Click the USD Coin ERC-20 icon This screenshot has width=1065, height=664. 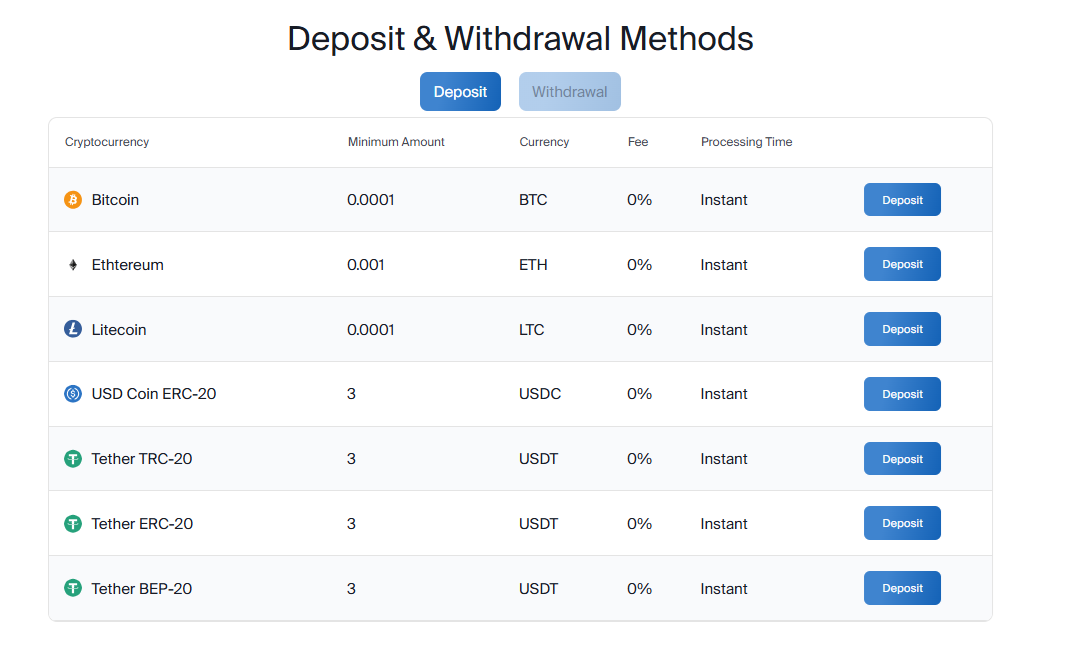coord(73,394)
